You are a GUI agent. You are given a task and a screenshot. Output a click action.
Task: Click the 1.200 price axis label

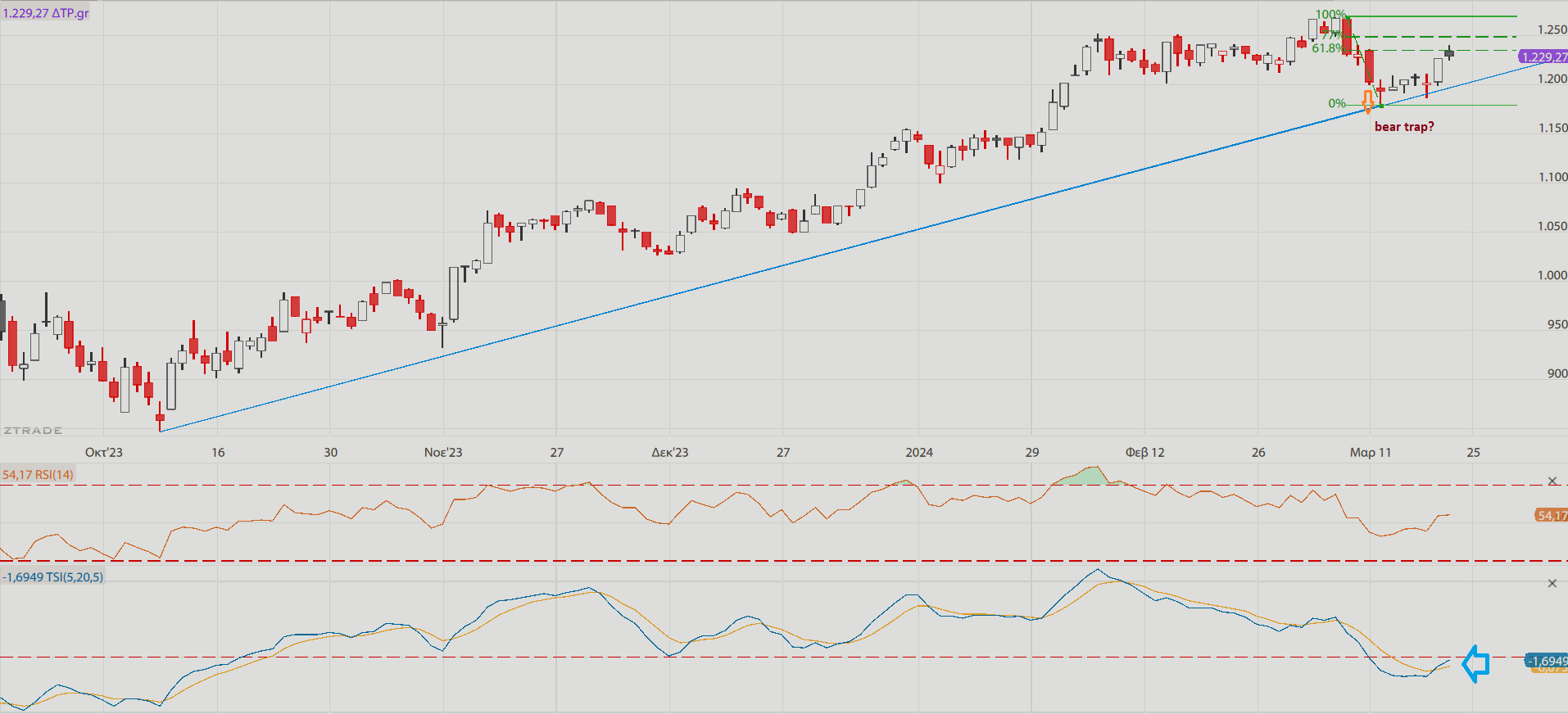pos(1552,79)
